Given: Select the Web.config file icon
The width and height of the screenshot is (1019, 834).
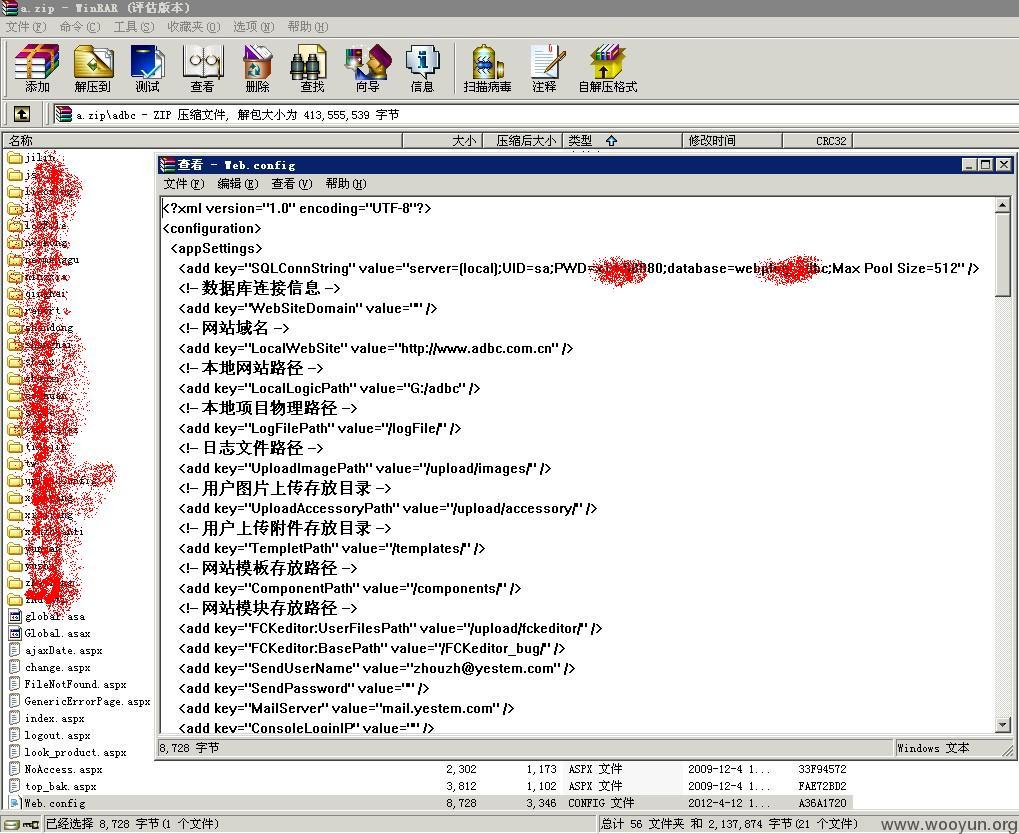Looking at the screenshot, I should click(15, 803).
